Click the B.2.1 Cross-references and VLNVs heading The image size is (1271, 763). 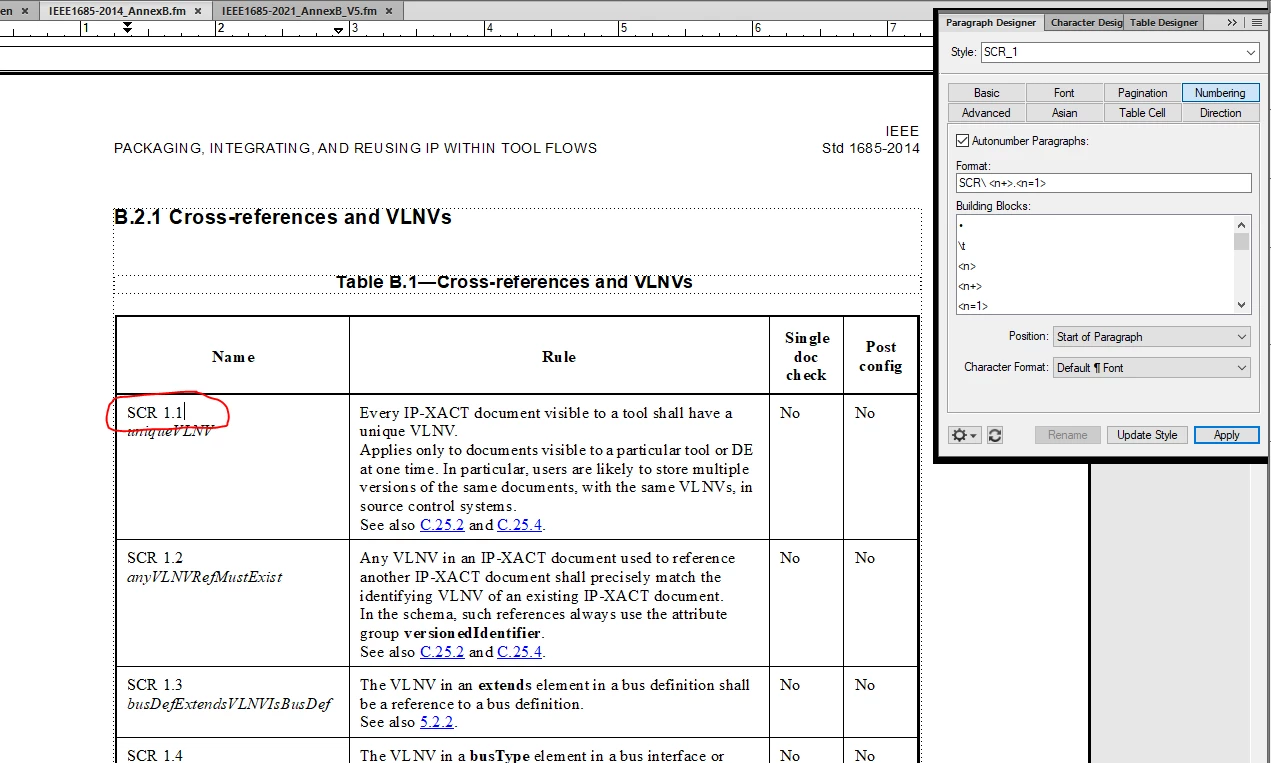coord(283,217)
